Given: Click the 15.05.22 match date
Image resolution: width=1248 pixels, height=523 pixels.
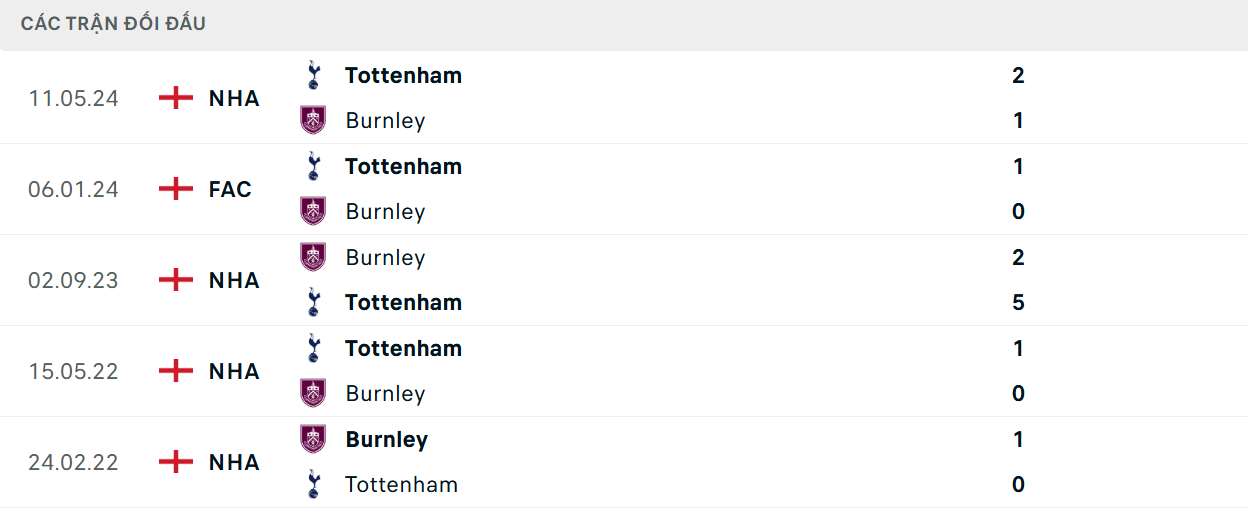Looking at the screenshot, I should [73, 371].
